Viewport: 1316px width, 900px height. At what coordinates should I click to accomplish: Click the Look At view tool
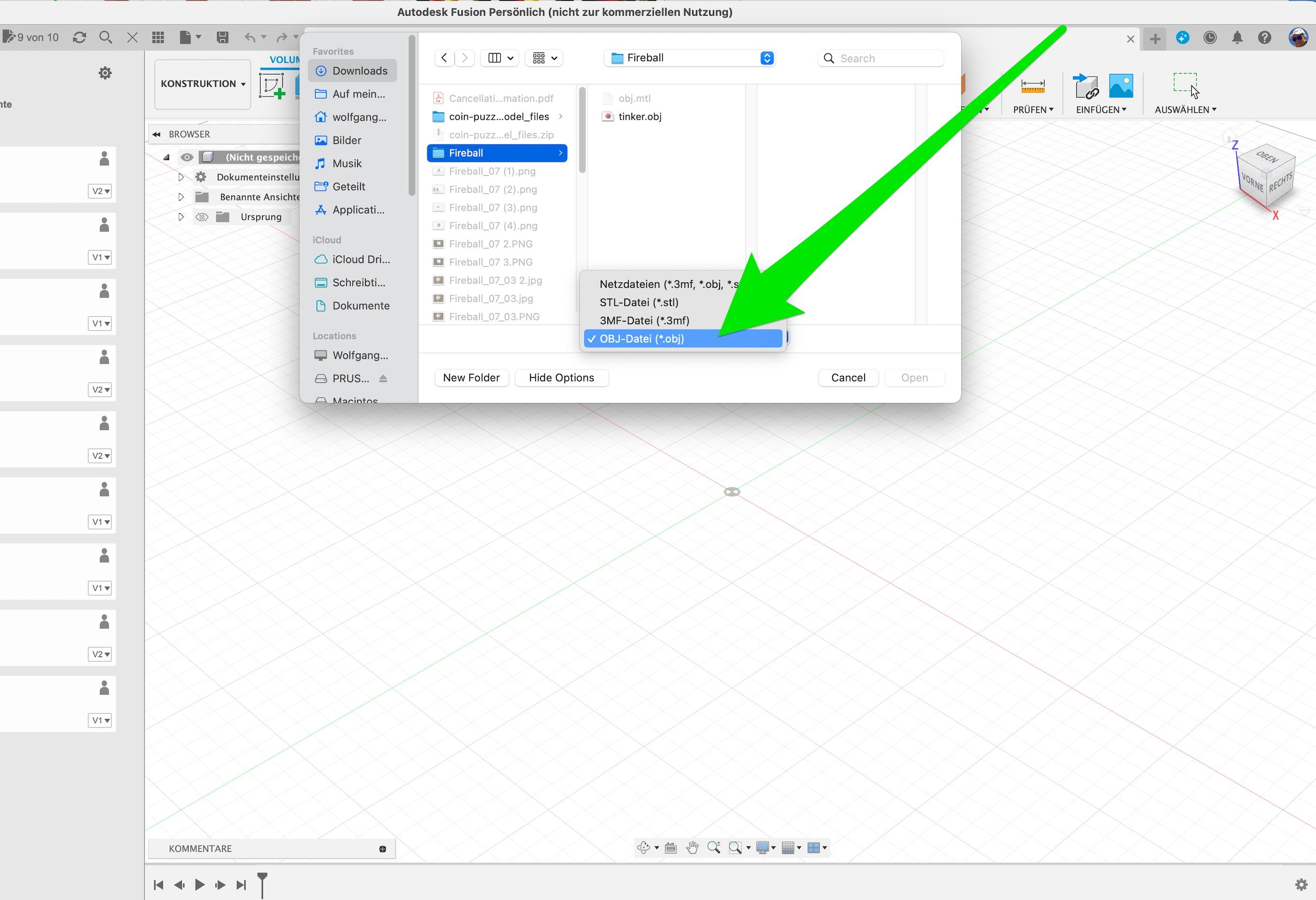pyautogui.click(x=671, y=847)
